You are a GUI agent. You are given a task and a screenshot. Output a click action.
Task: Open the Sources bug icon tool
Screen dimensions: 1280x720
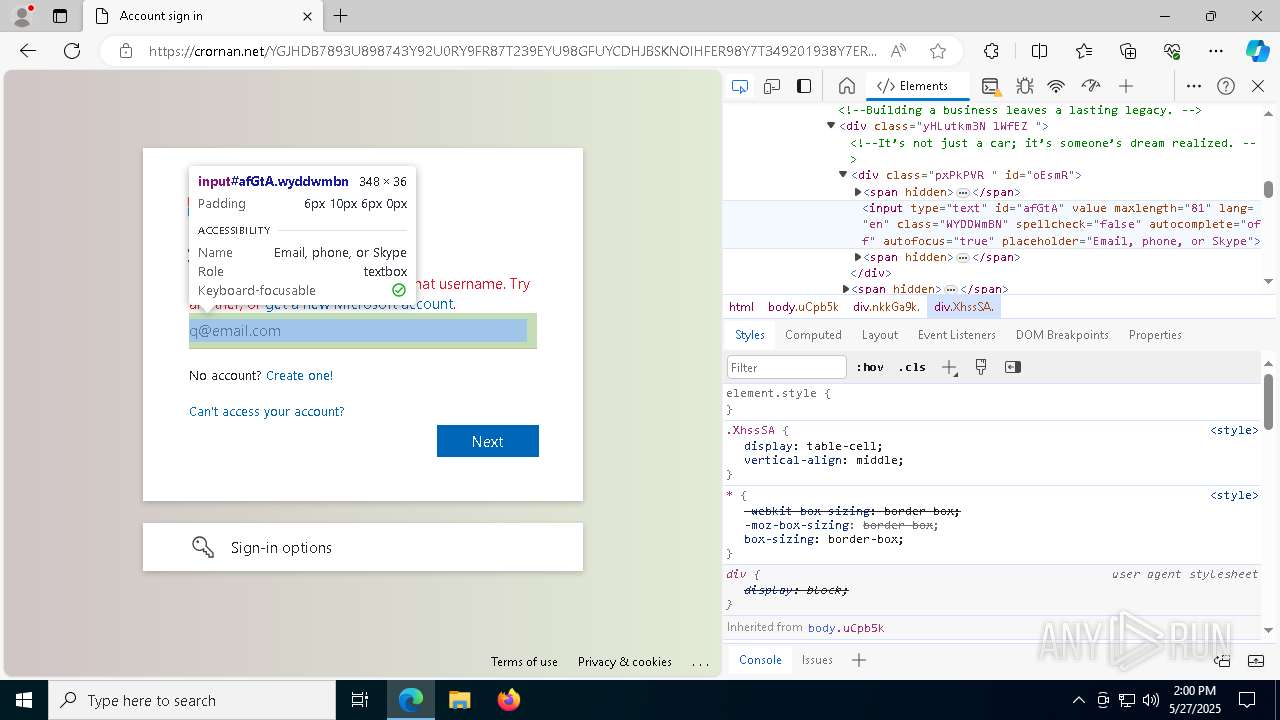click(1024, 86)
